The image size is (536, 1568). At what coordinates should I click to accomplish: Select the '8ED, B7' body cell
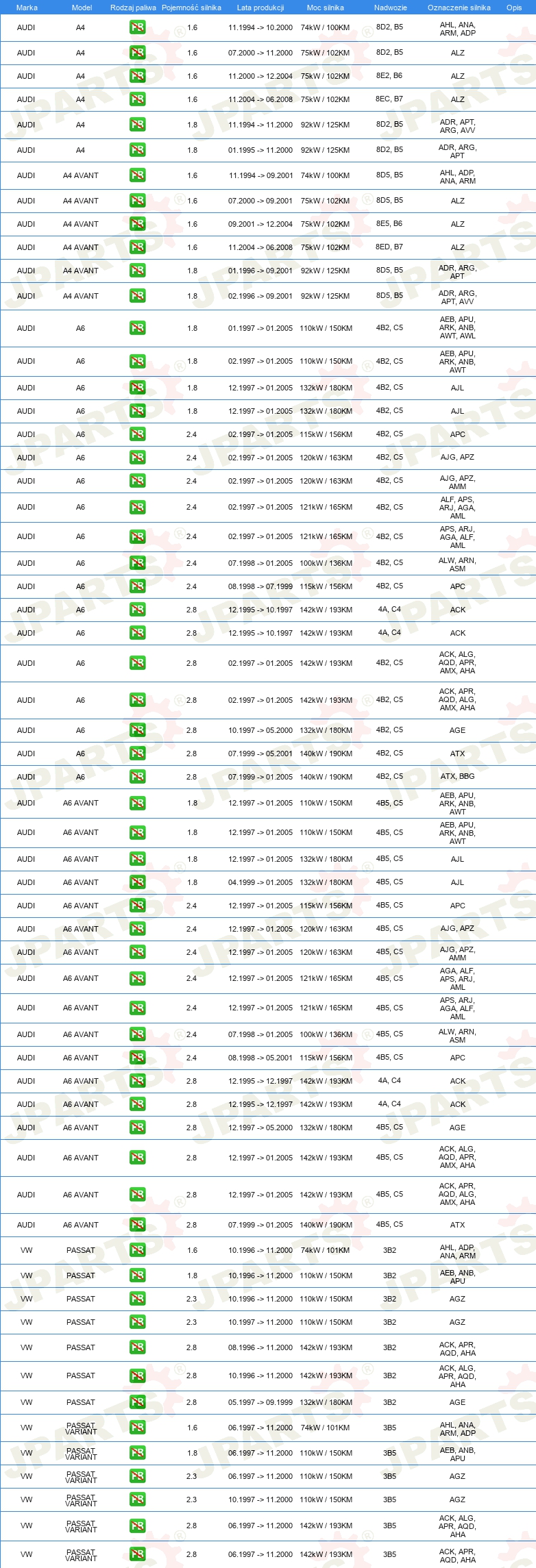(x=389, y=247)
